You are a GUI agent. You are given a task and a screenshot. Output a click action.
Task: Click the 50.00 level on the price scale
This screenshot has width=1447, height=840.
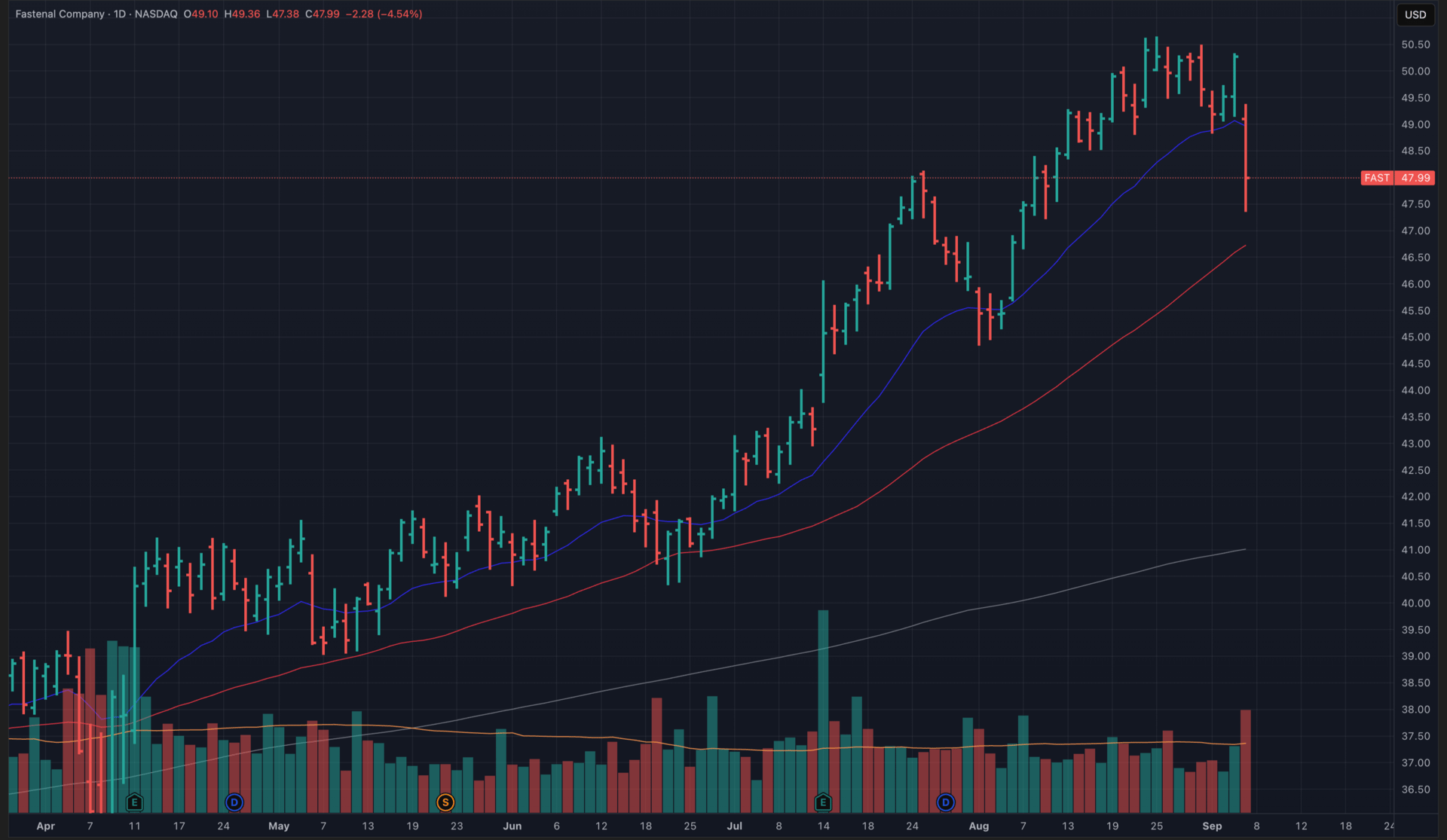click(x=1415, y=72)
